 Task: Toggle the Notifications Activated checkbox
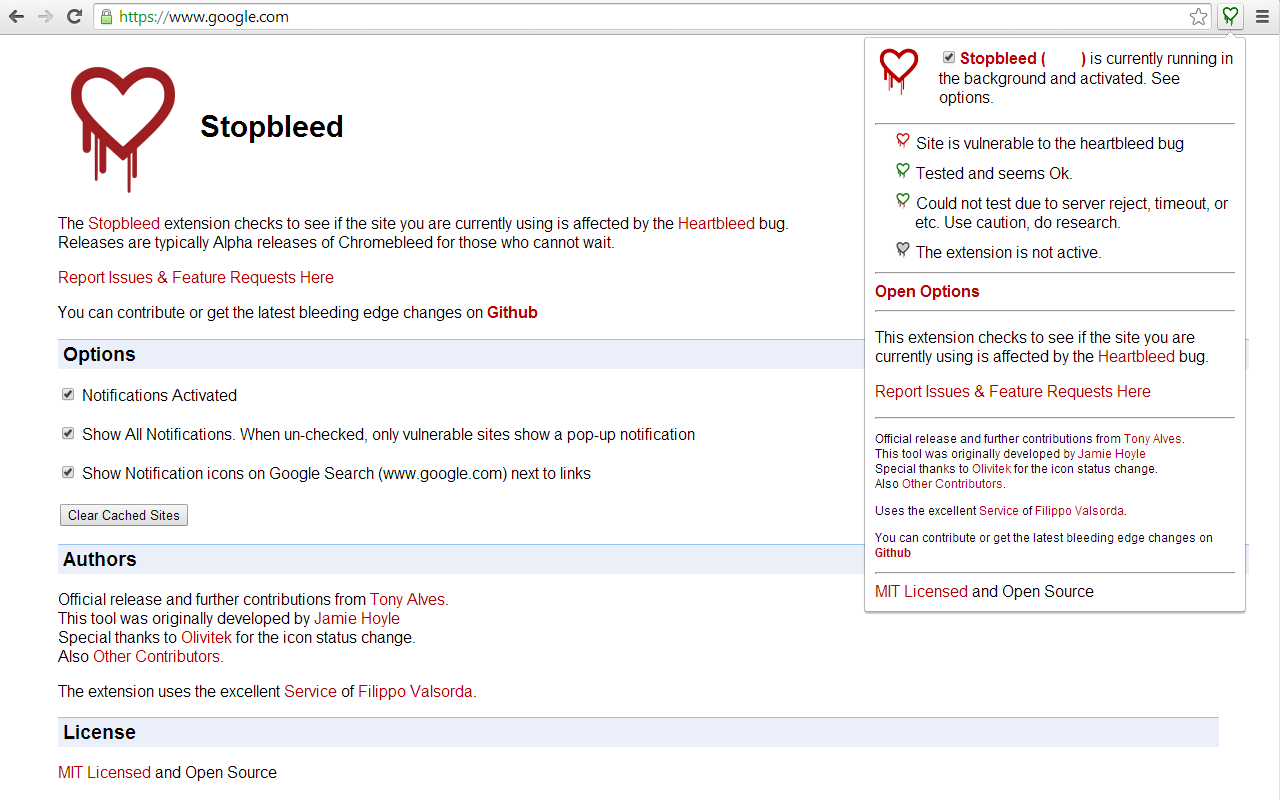[x=68, y=395]
